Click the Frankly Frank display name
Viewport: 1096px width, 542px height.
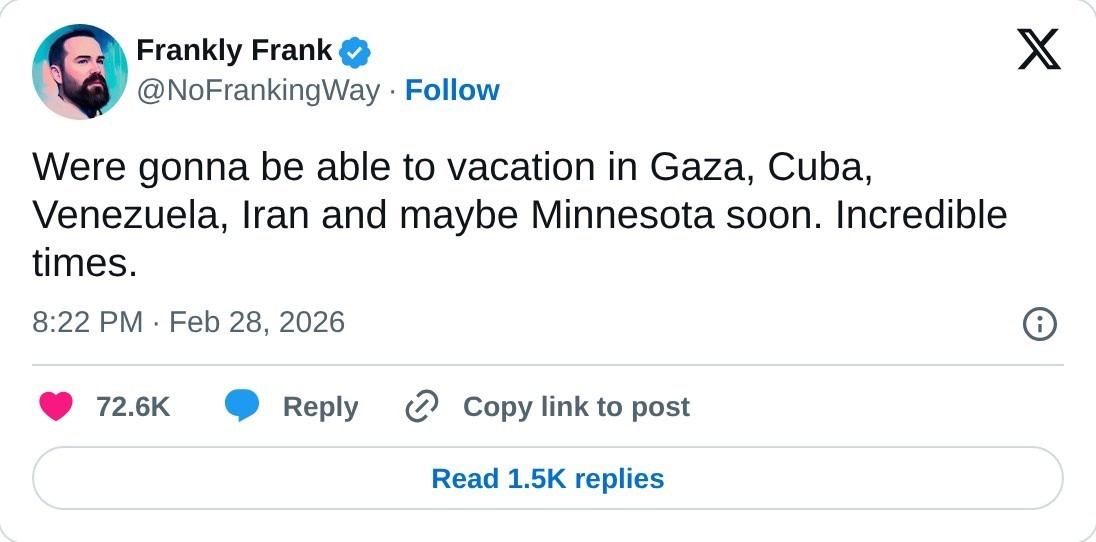coord(234,49)
